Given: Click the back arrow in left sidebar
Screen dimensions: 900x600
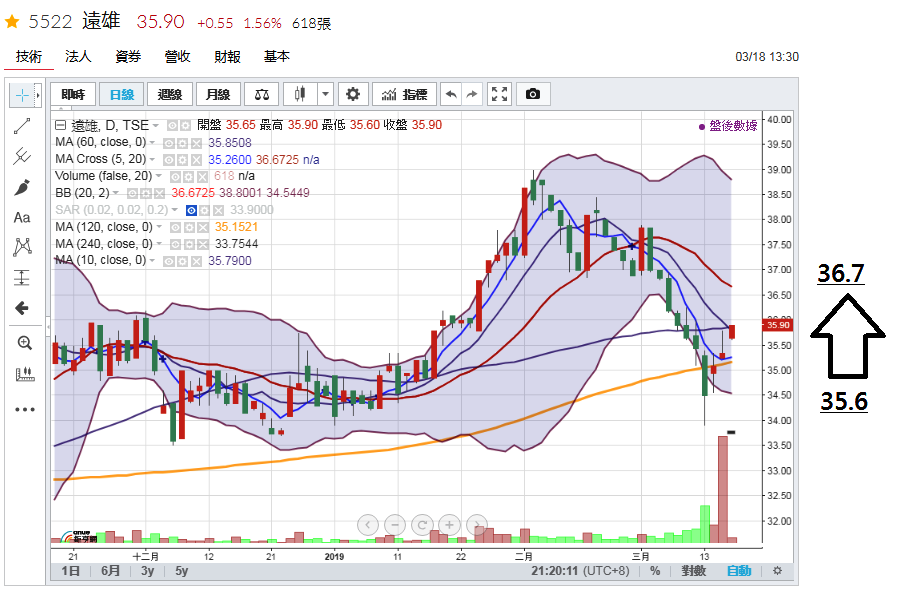Looking at the screenshot, I should pos(22,308).
